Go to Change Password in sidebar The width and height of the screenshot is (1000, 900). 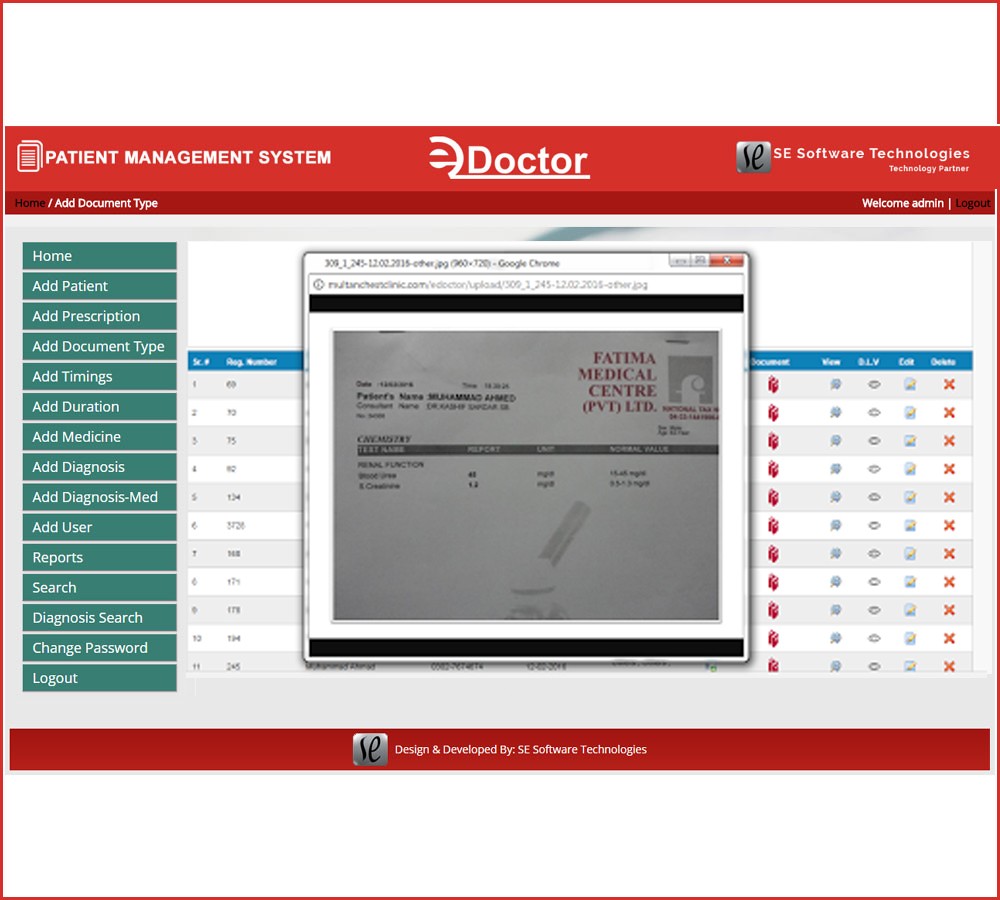click(99, 648)
